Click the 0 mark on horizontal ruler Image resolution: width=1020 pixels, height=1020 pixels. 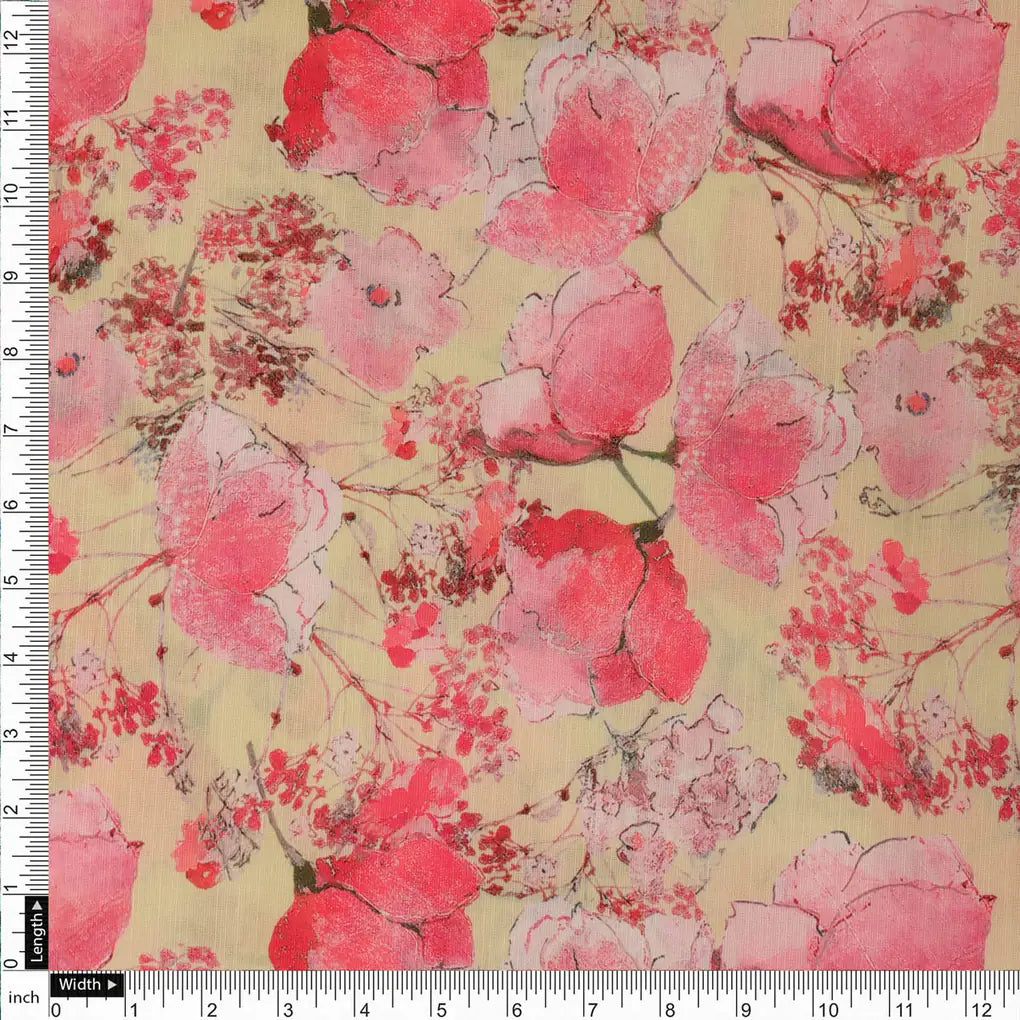pos(57,1008)
